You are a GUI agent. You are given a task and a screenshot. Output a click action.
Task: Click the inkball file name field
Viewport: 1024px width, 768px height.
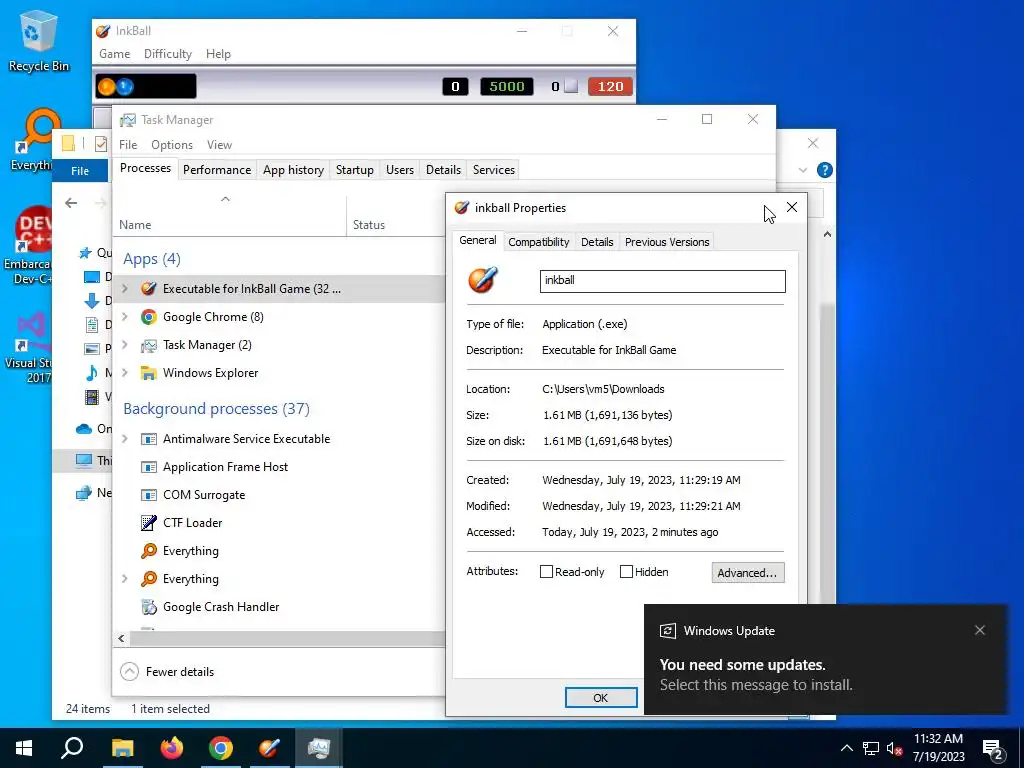(662, 281)
